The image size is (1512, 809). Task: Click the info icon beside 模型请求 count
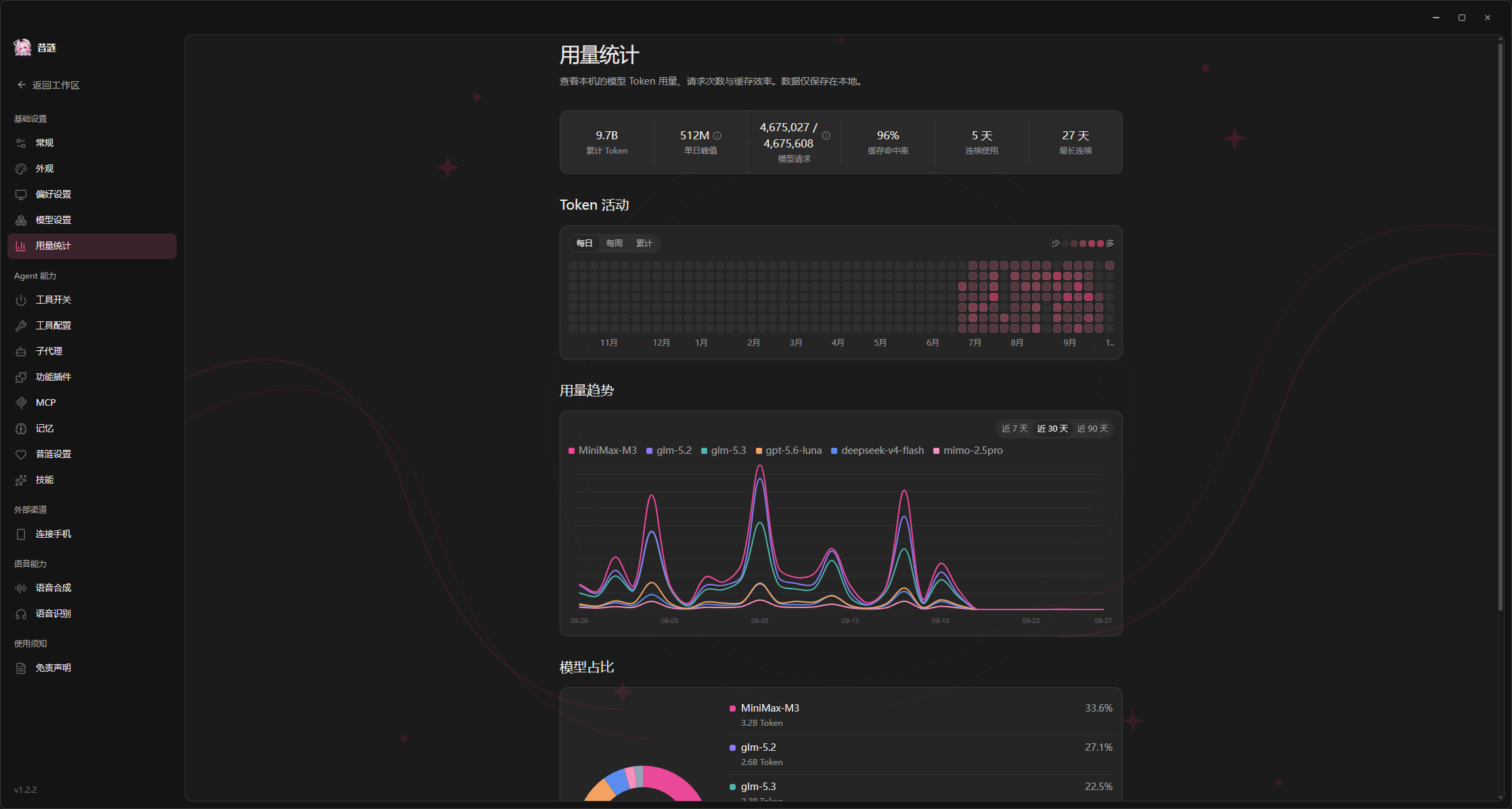[x=826, y=135]
